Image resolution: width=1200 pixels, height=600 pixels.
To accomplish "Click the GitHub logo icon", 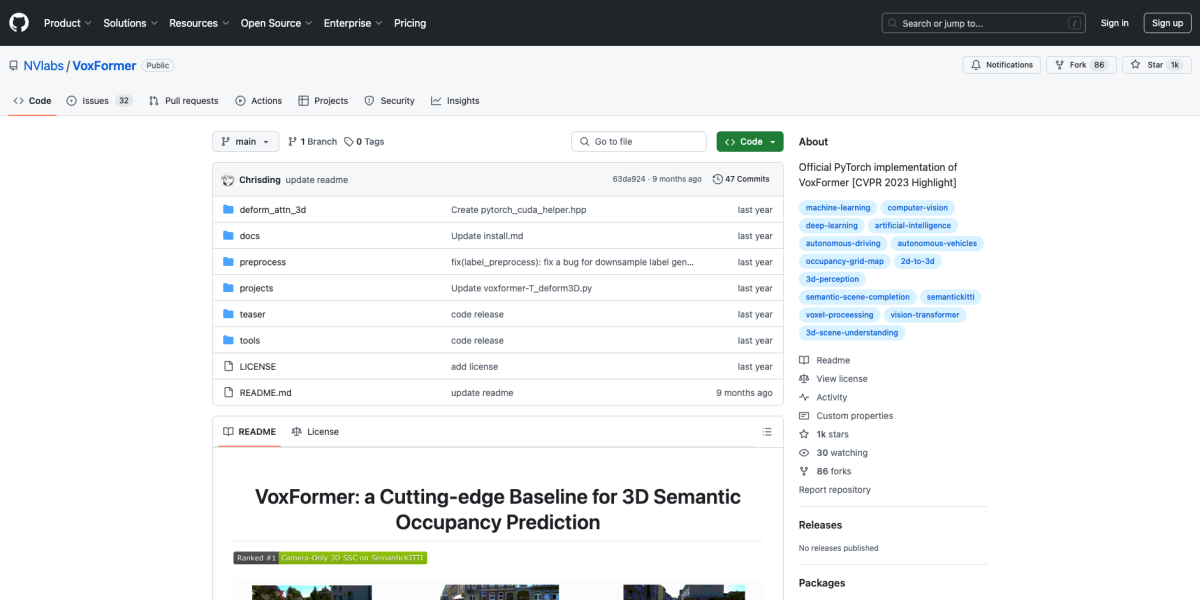I will [x=19, y=23].
